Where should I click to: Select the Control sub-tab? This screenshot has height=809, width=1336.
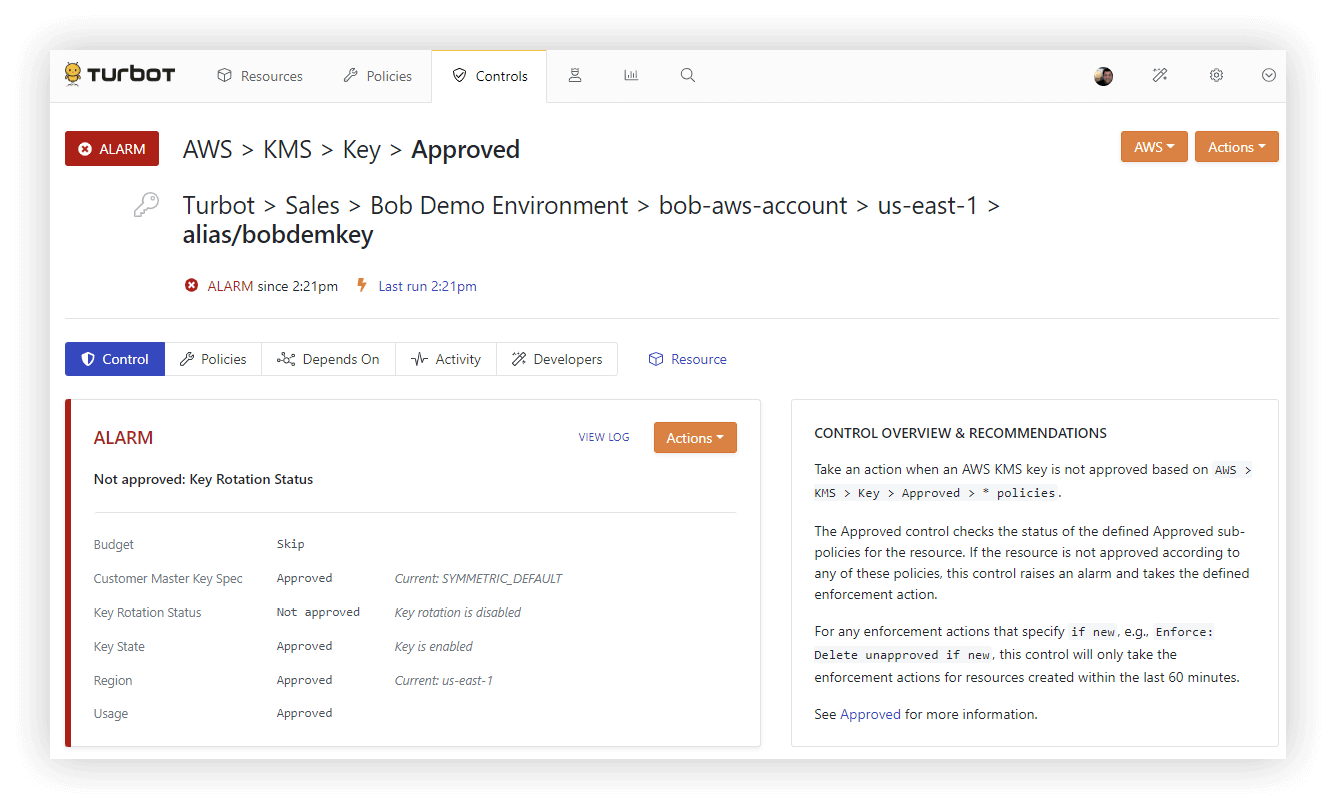tap(115, 359)
